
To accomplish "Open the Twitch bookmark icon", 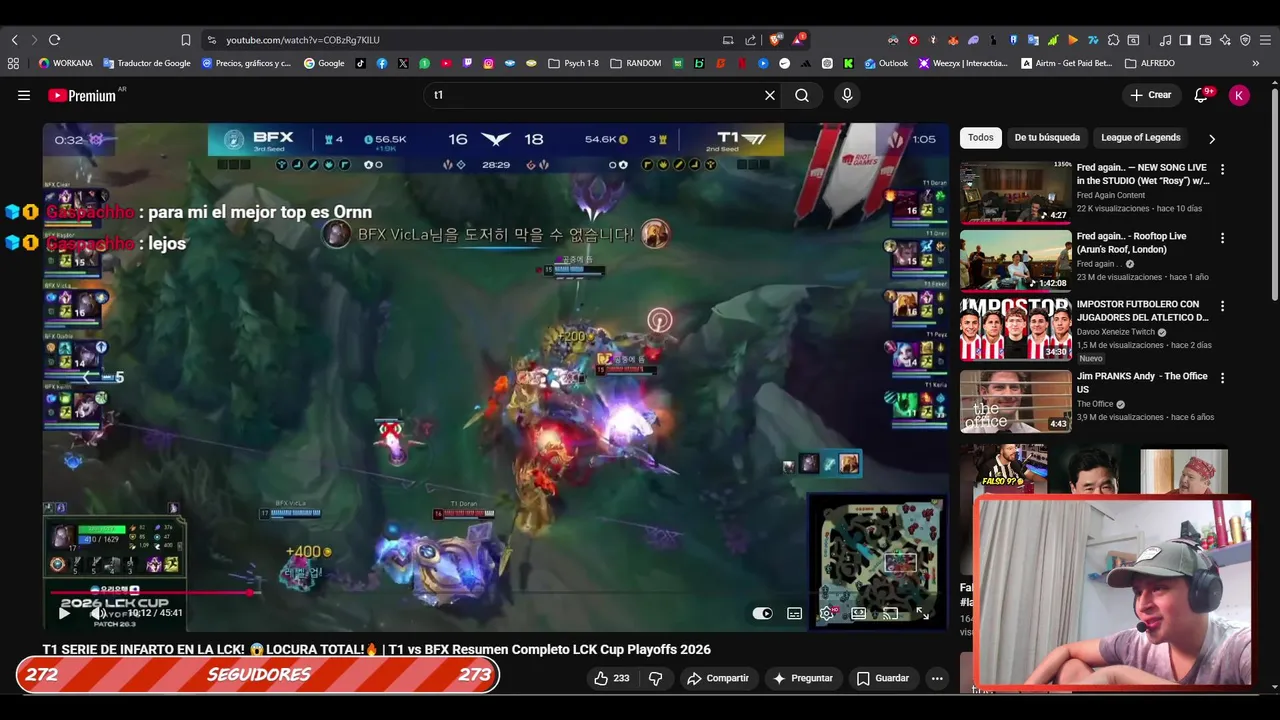I will [x=467, y=63].
